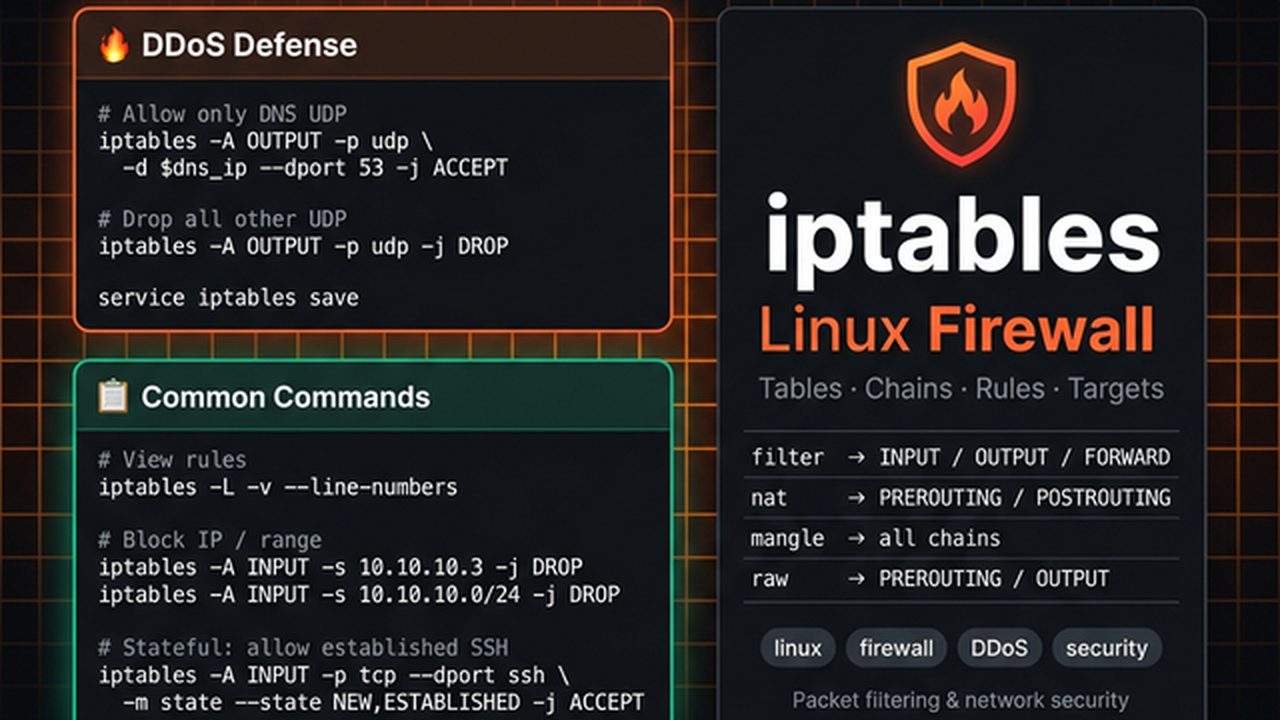Click the clipboard icon beside Common Commands
1280x720 pixels.
point(113,397)
